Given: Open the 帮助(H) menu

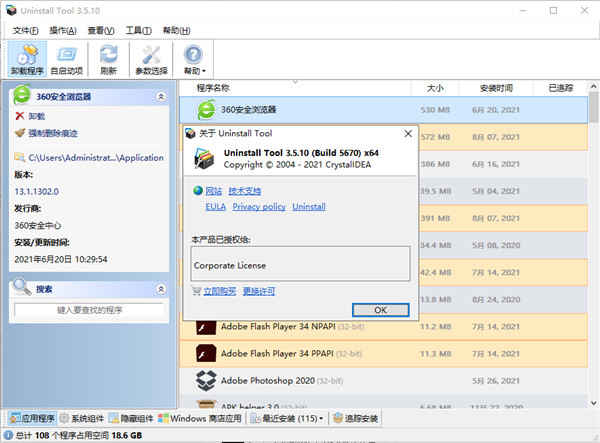Looking at the screenshot, I should point(176,30).
